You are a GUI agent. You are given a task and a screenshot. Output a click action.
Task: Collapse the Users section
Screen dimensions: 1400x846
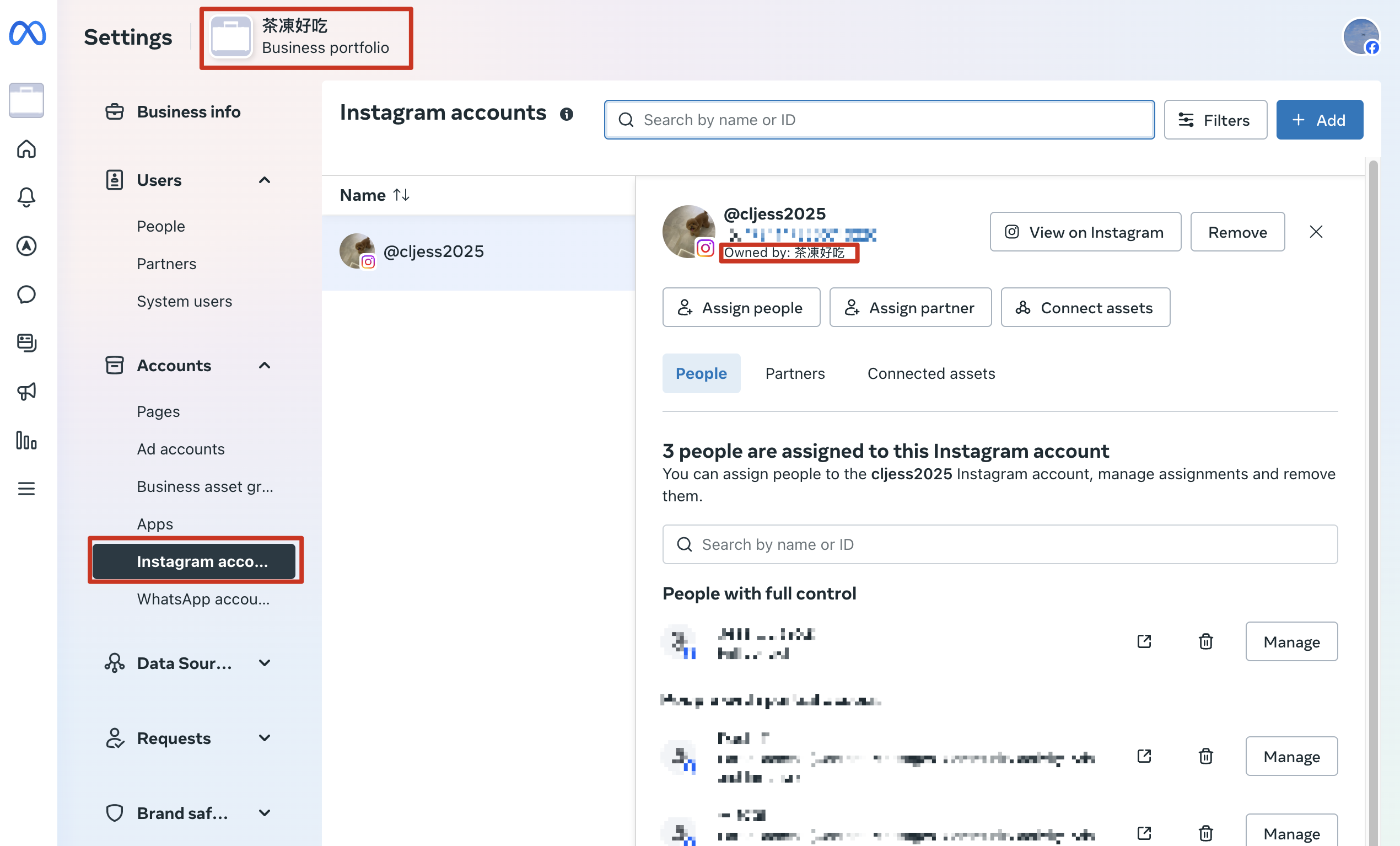pyautogui.click(x=264, y=180)
